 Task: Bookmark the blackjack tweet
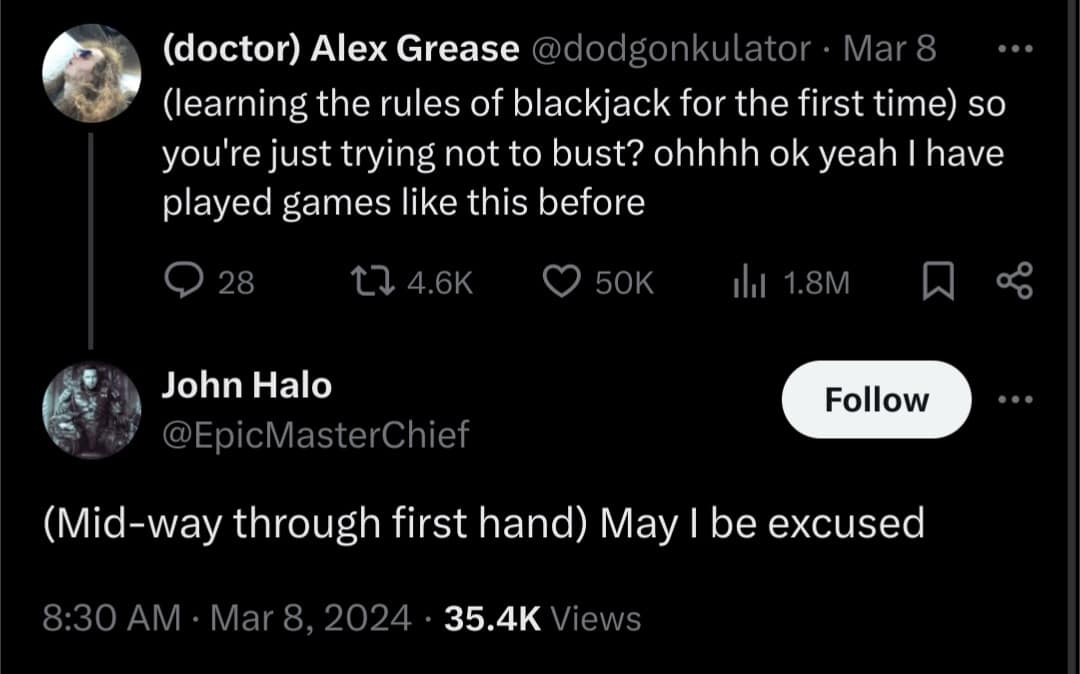(x=938, y=281)
